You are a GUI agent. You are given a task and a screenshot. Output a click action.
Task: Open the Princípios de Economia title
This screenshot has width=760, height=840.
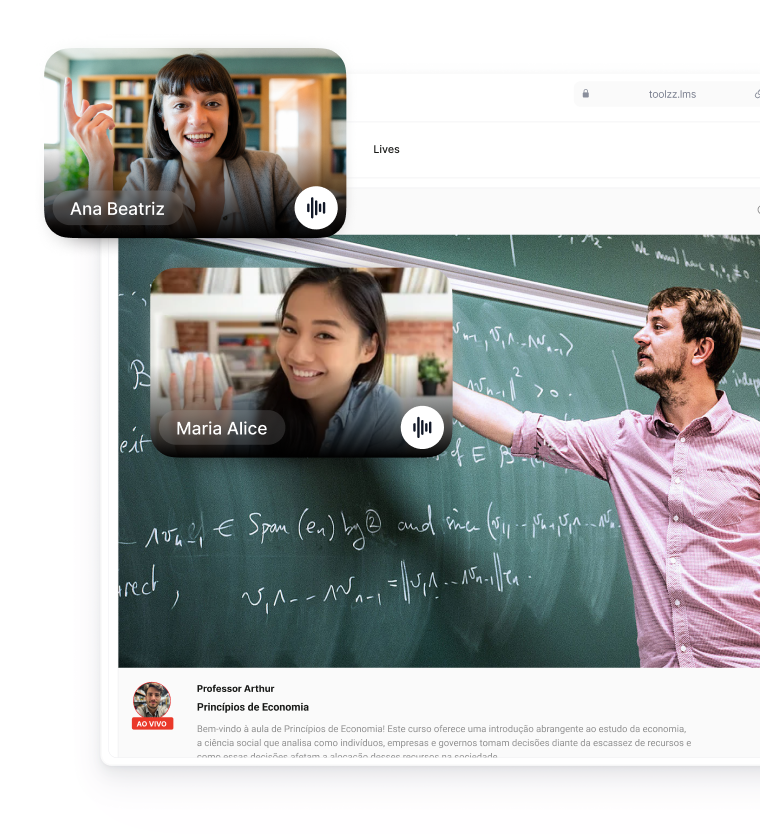pos(252,707)
